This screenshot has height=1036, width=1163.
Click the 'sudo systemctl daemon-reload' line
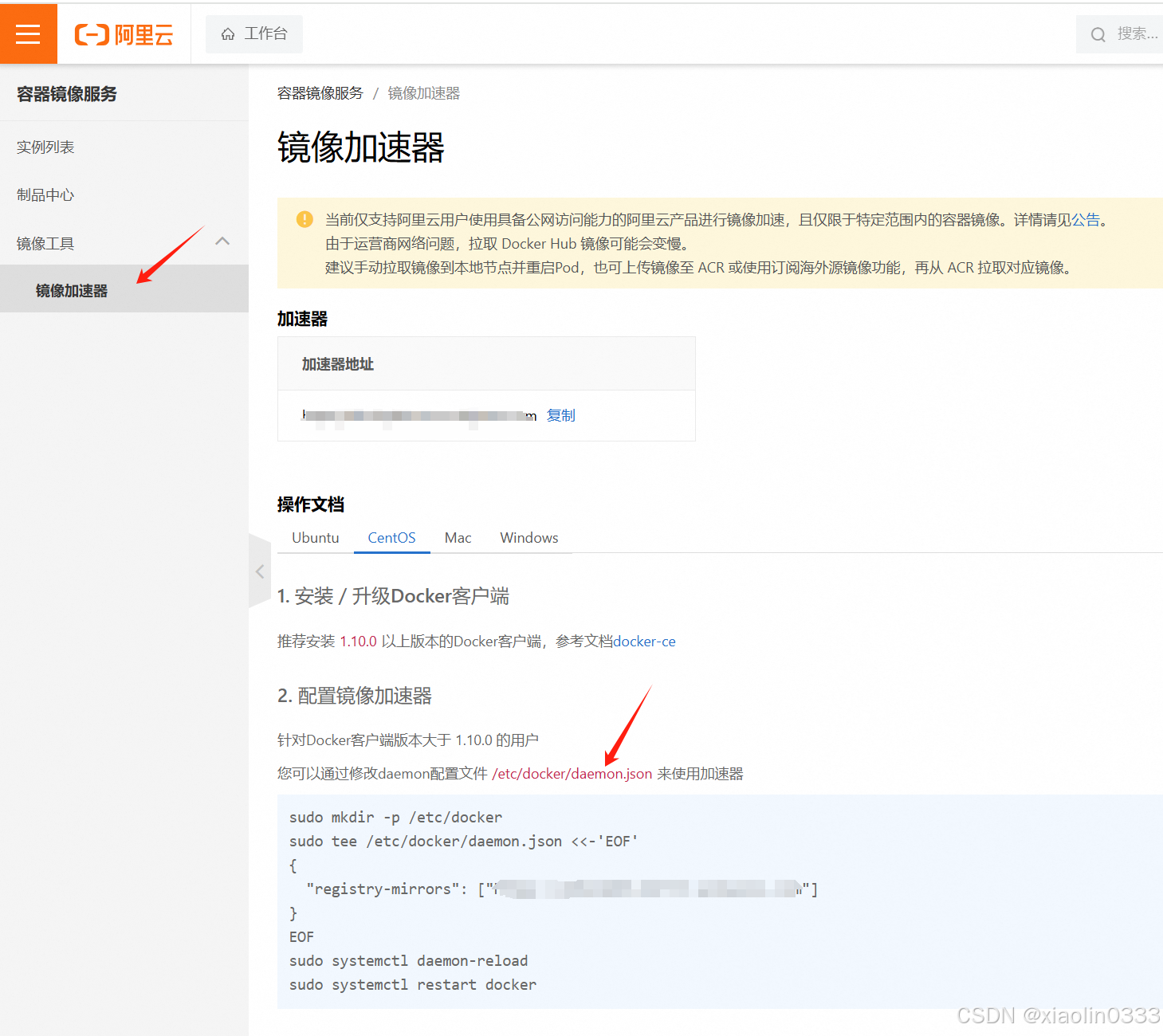click(408, 960)
